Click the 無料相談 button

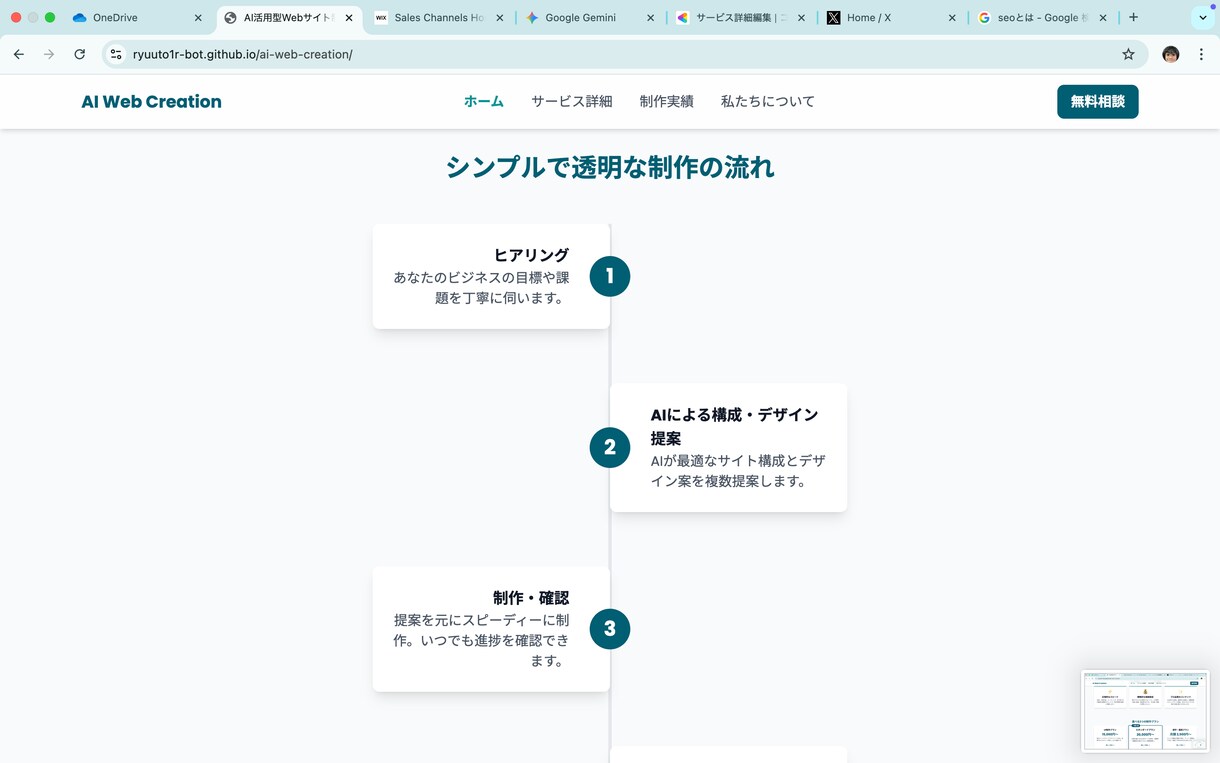pos(1097,101)
